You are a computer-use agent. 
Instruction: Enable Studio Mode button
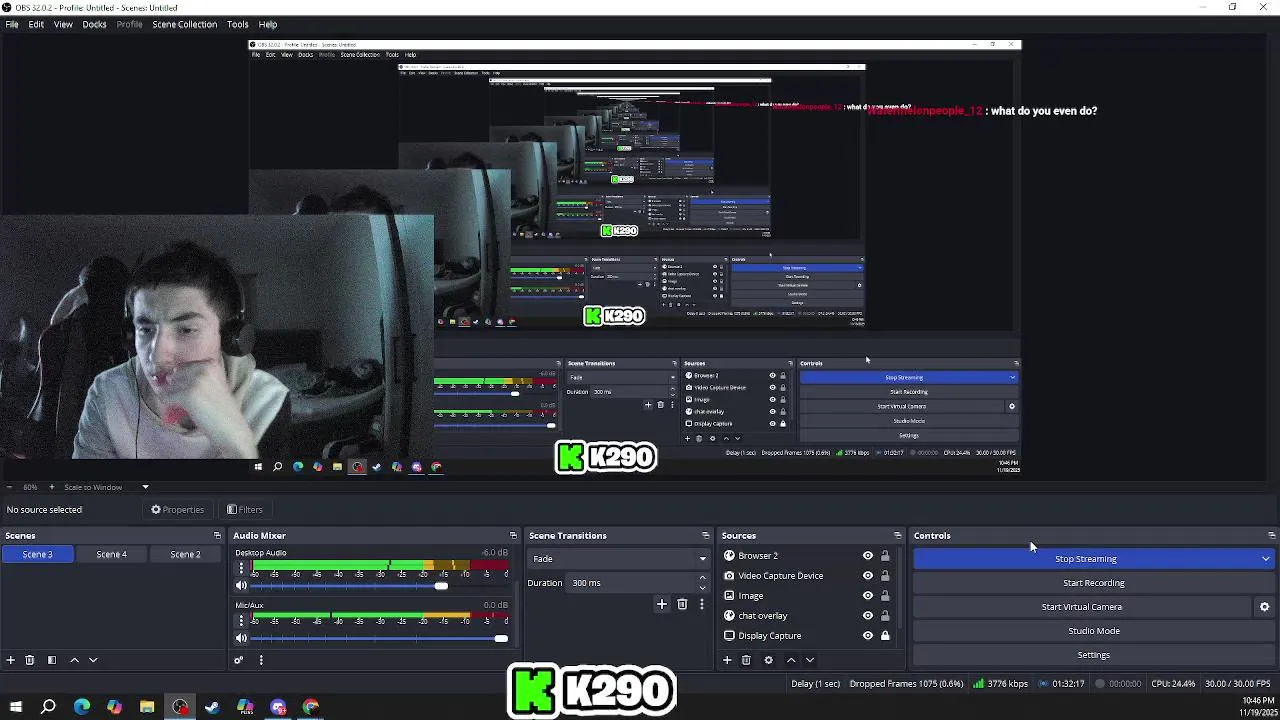[x=1093, y=631]
